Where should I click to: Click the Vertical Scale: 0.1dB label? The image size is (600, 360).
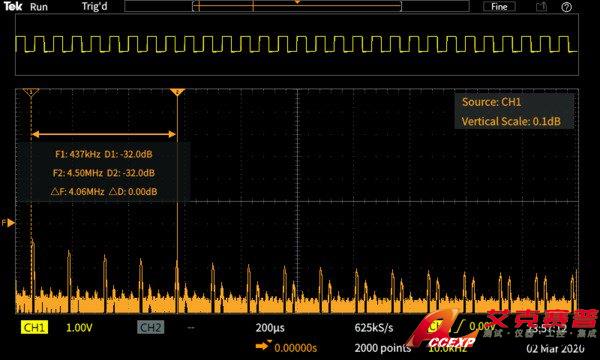tap(511, 122)
